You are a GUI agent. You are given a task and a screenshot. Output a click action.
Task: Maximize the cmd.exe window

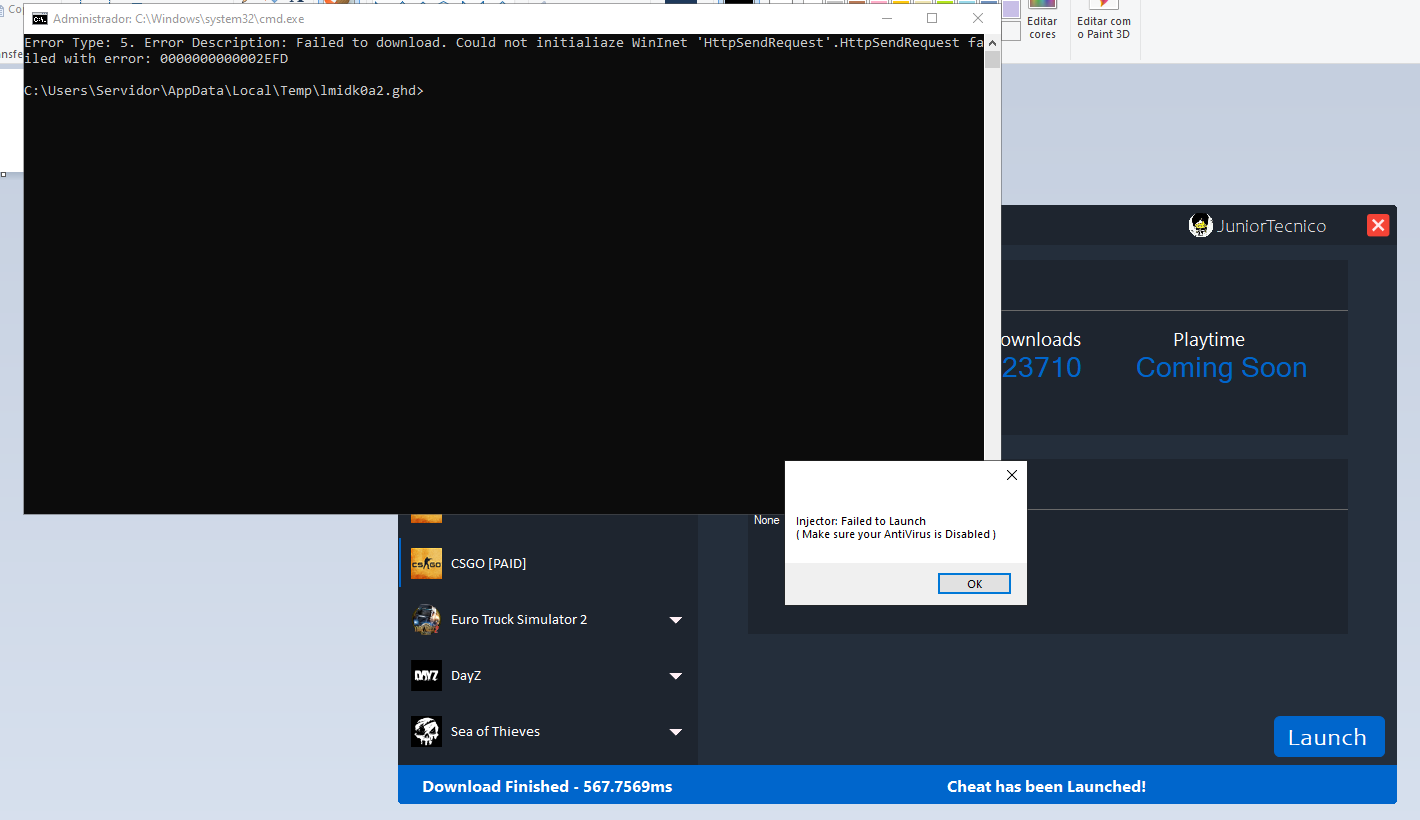932,19
